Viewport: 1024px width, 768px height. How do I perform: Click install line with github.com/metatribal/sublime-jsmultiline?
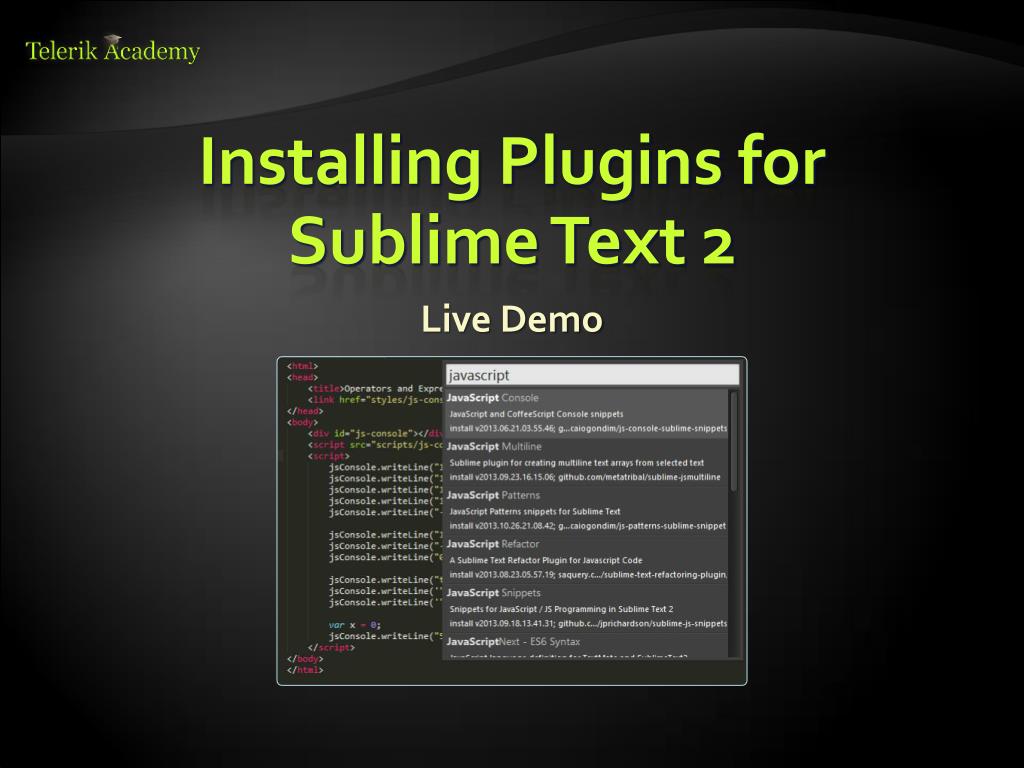[584, 477]
